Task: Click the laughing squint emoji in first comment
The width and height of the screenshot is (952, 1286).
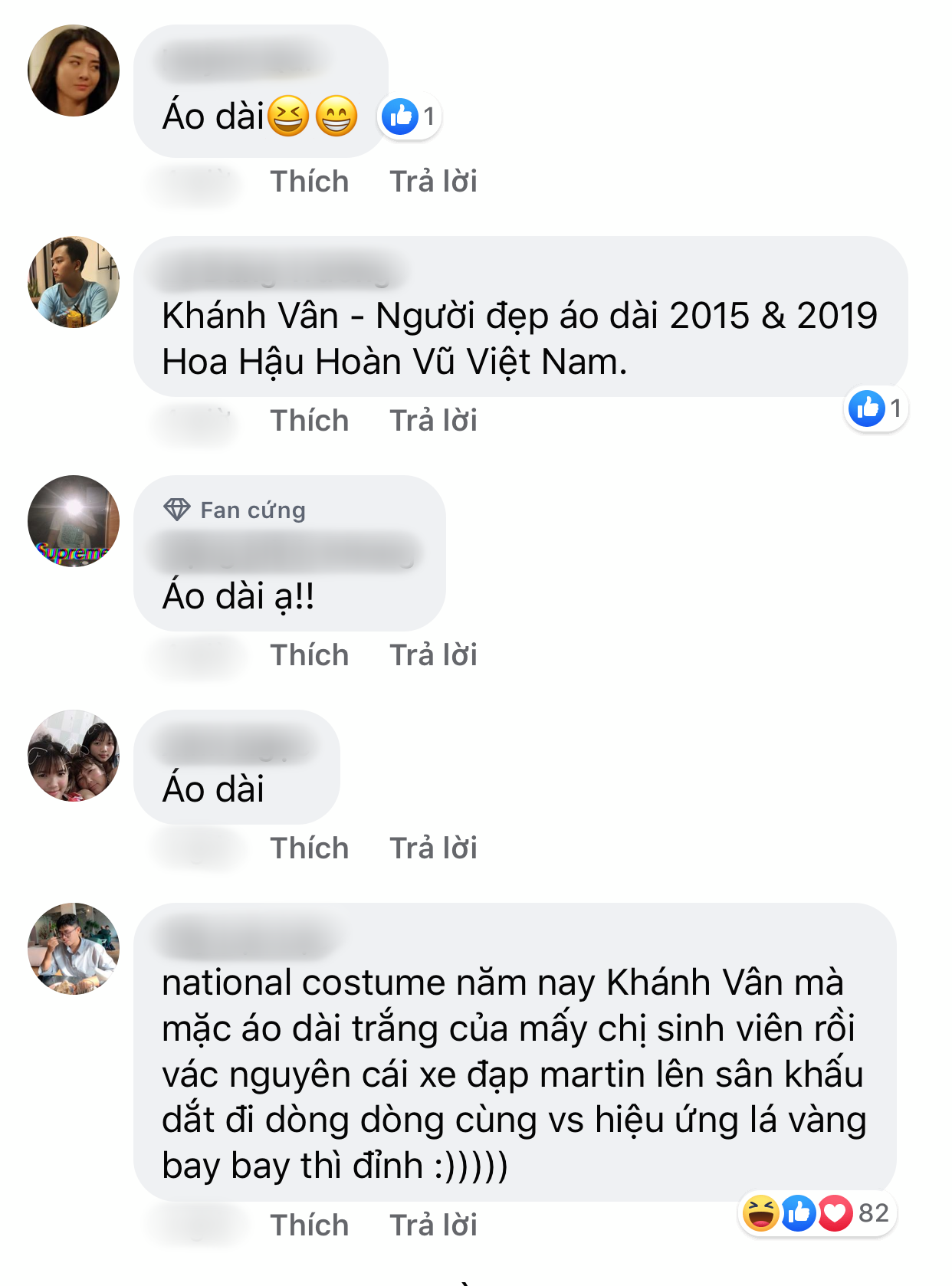Action: 288,116
